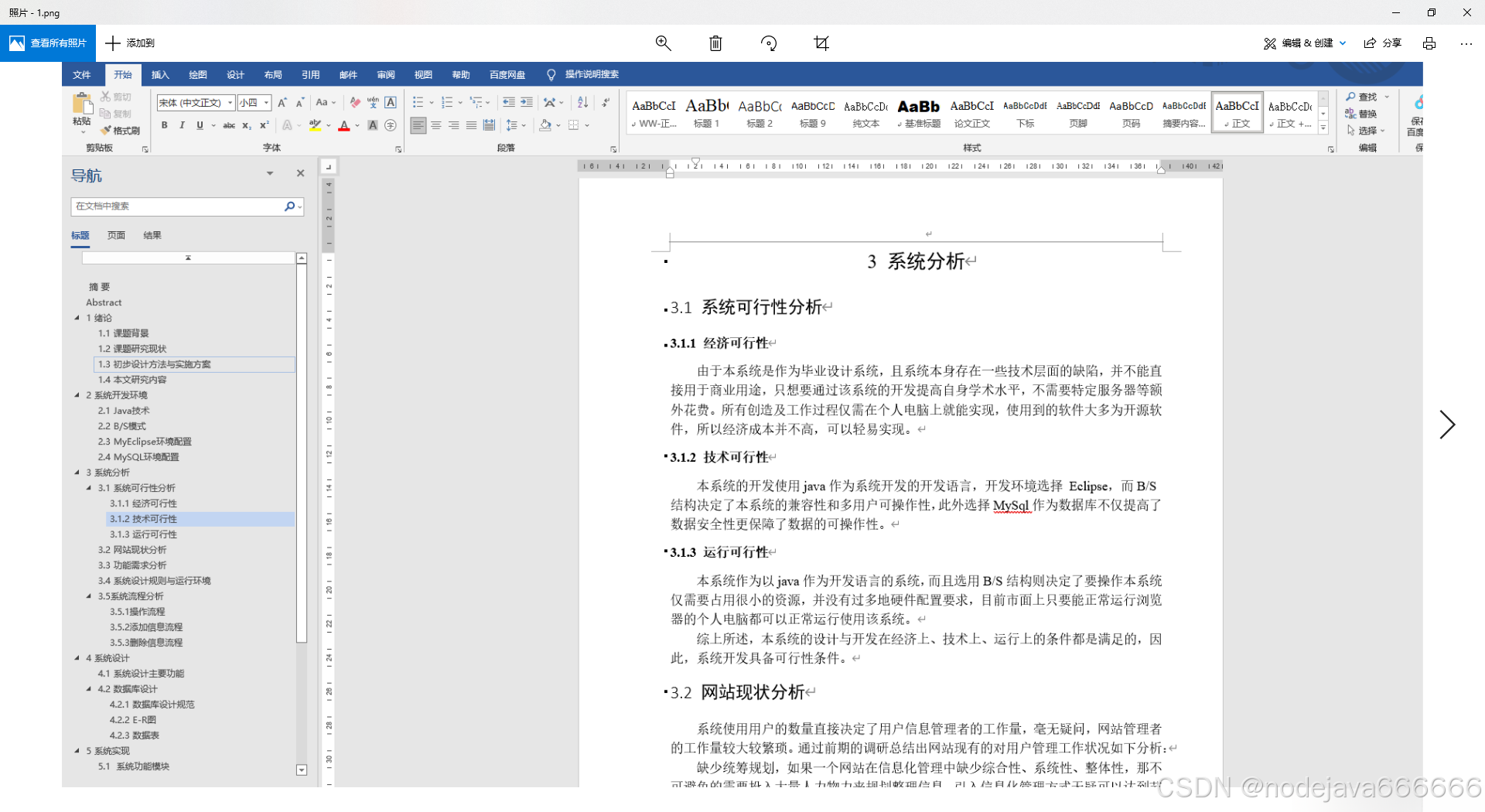Close the navigation pane with X

pyautogui.click(x=301, y=173)
